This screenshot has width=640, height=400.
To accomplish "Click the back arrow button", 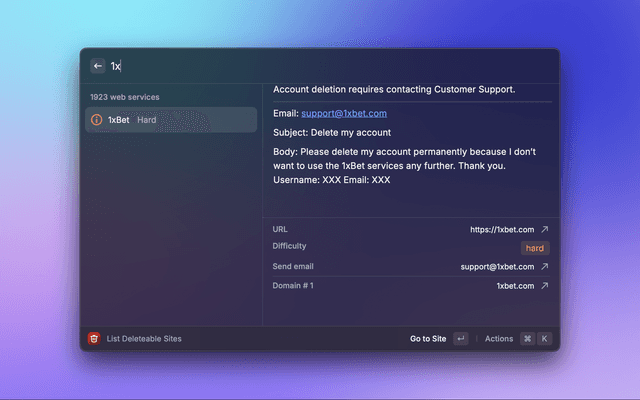I will 98,66.
